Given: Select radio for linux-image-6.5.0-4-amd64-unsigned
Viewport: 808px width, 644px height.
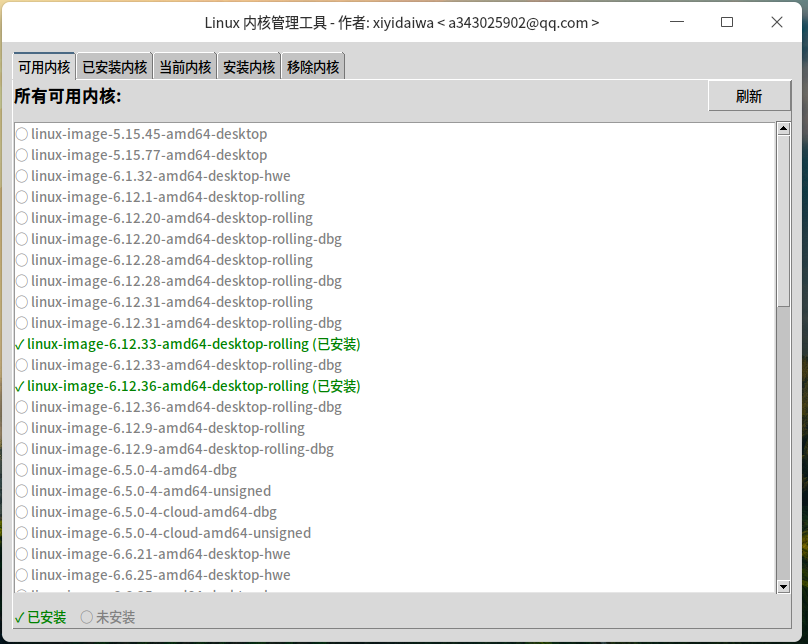Looking at the screenshot, I should click(22, 492).
